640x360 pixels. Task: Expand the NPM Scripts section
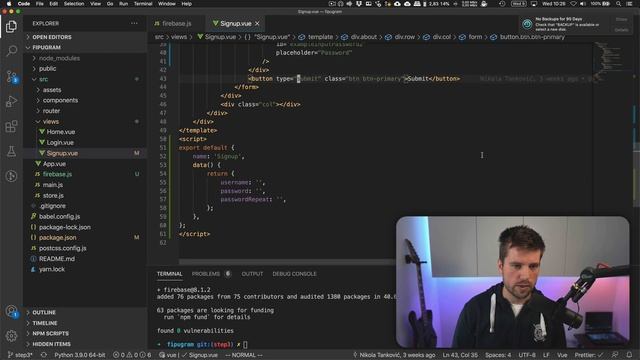[x=85, y=334]
